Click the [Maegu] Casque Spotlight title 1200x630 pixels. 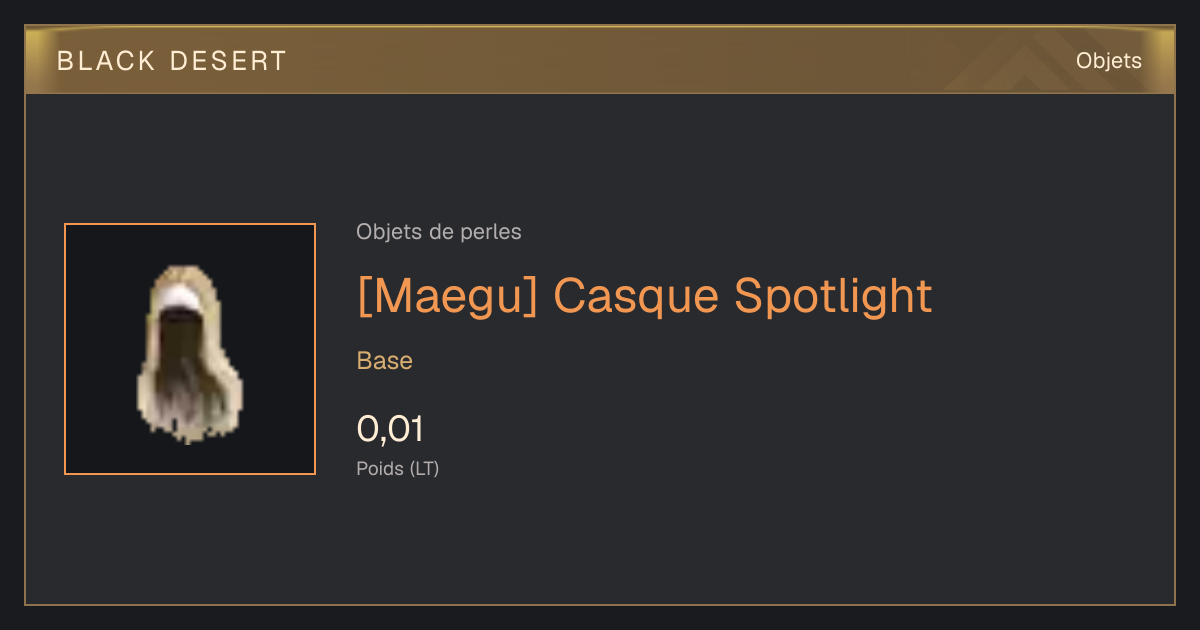click(x=645, y=297)
